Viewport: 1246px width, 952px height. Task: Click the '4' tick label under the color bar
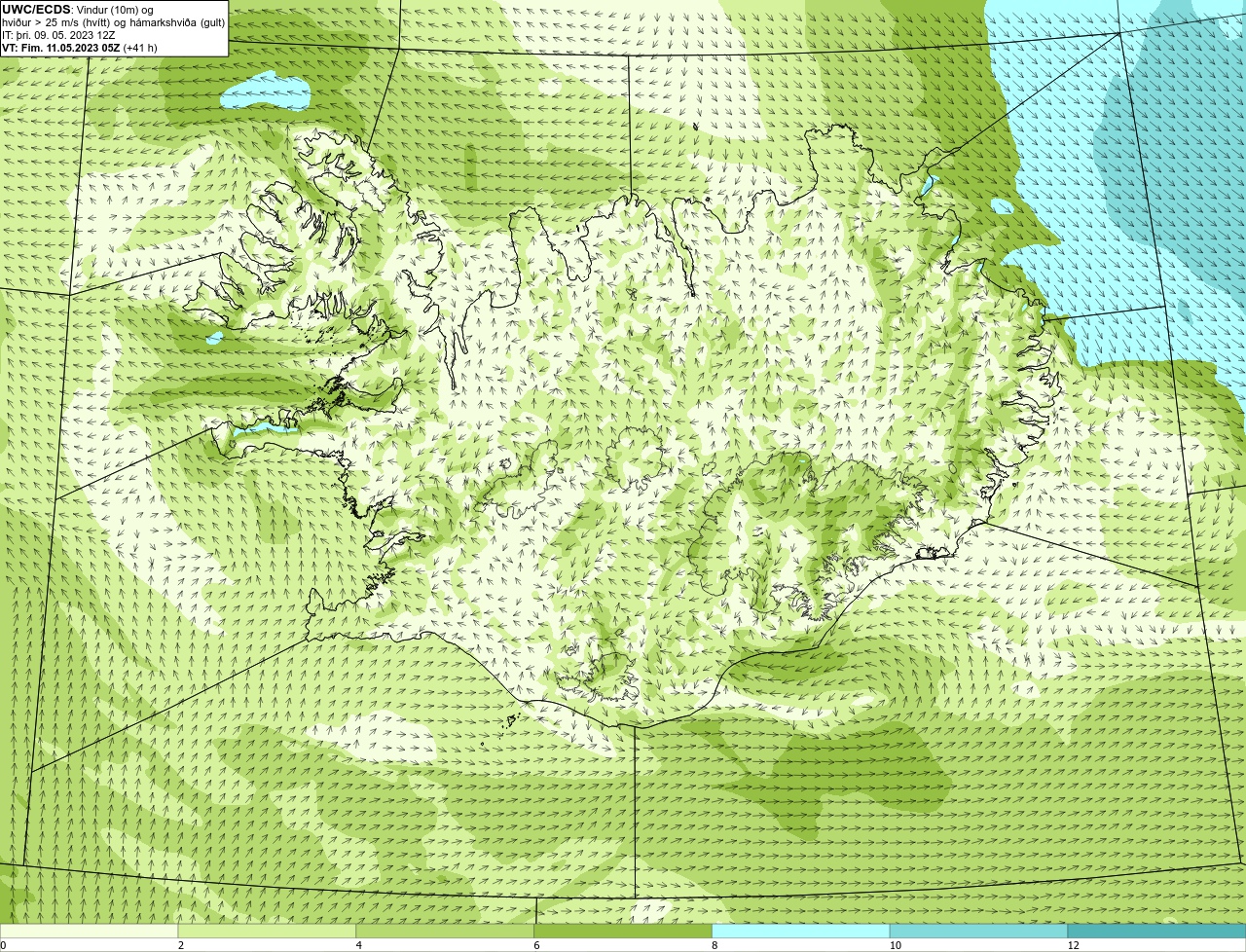tap(359, 945)
